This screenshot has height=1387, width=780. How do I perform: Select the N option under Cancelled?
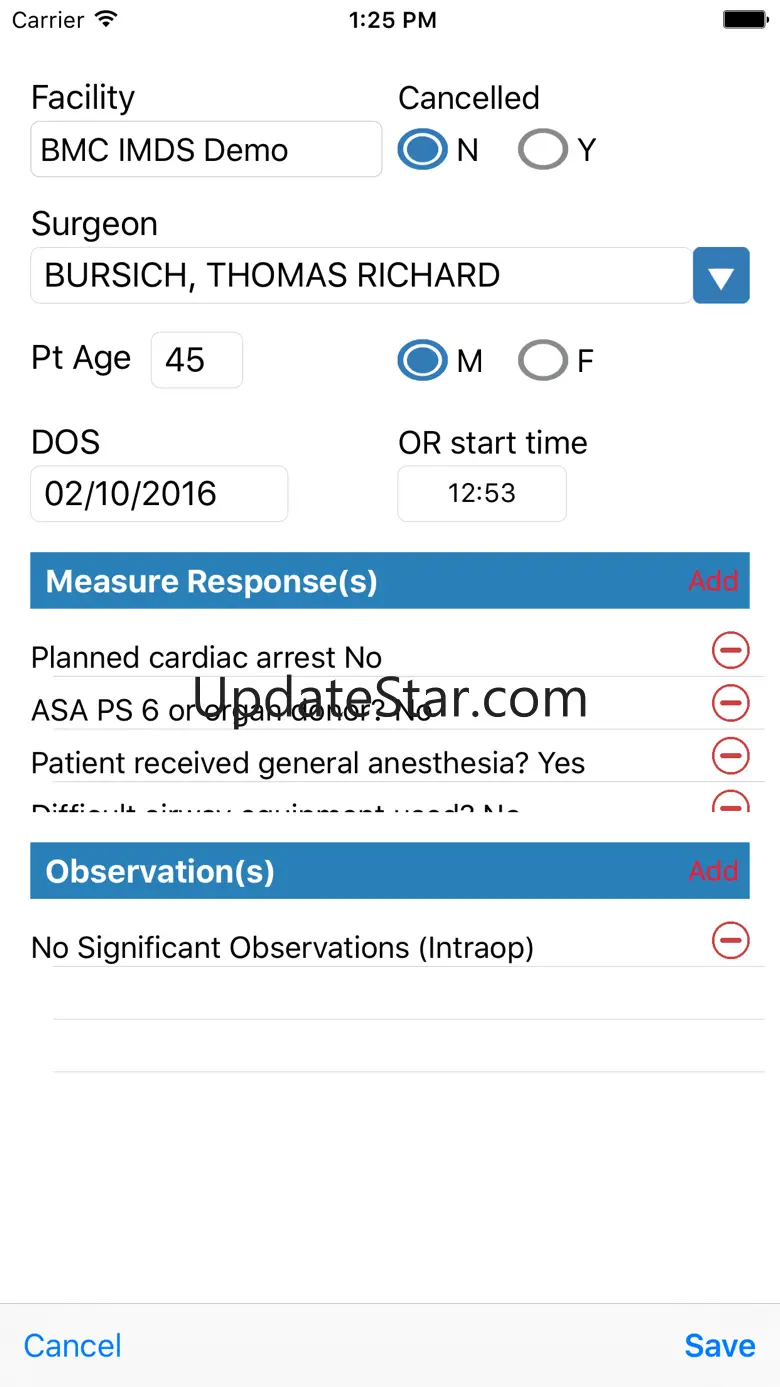click(422, 150)
